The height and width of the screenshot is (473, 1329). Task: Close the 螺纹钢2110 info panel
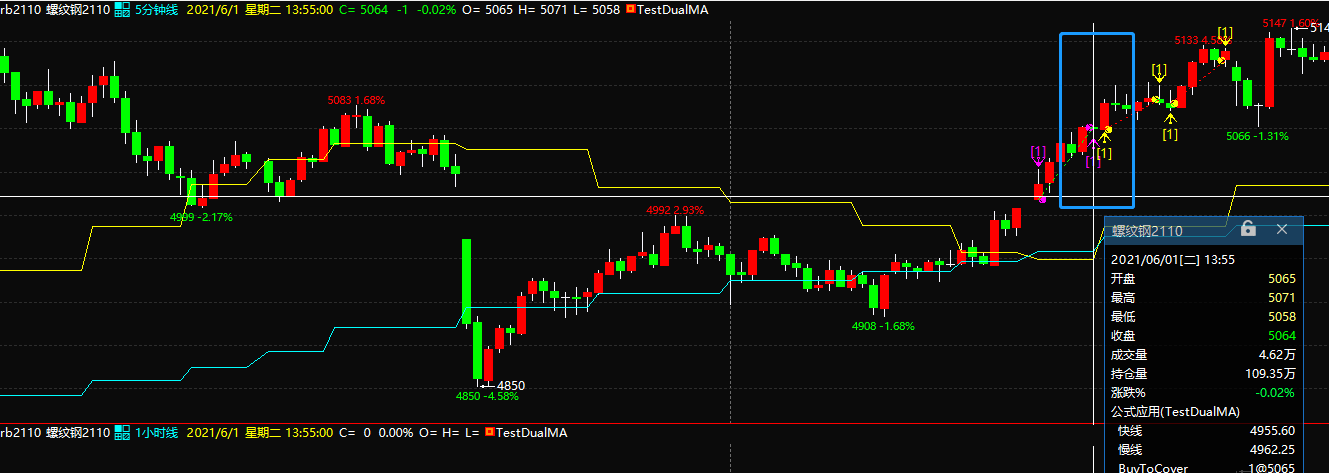point(1282,229)
